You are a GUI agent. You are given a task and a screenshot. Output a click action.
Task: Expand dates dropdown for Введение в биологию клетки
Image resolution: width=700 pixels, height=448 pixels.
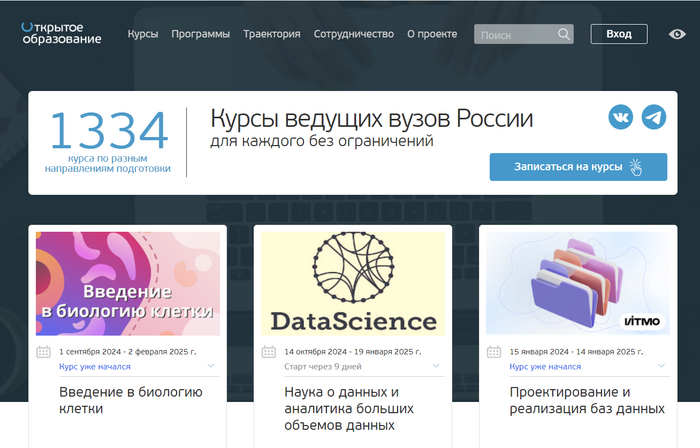(211, 366)
